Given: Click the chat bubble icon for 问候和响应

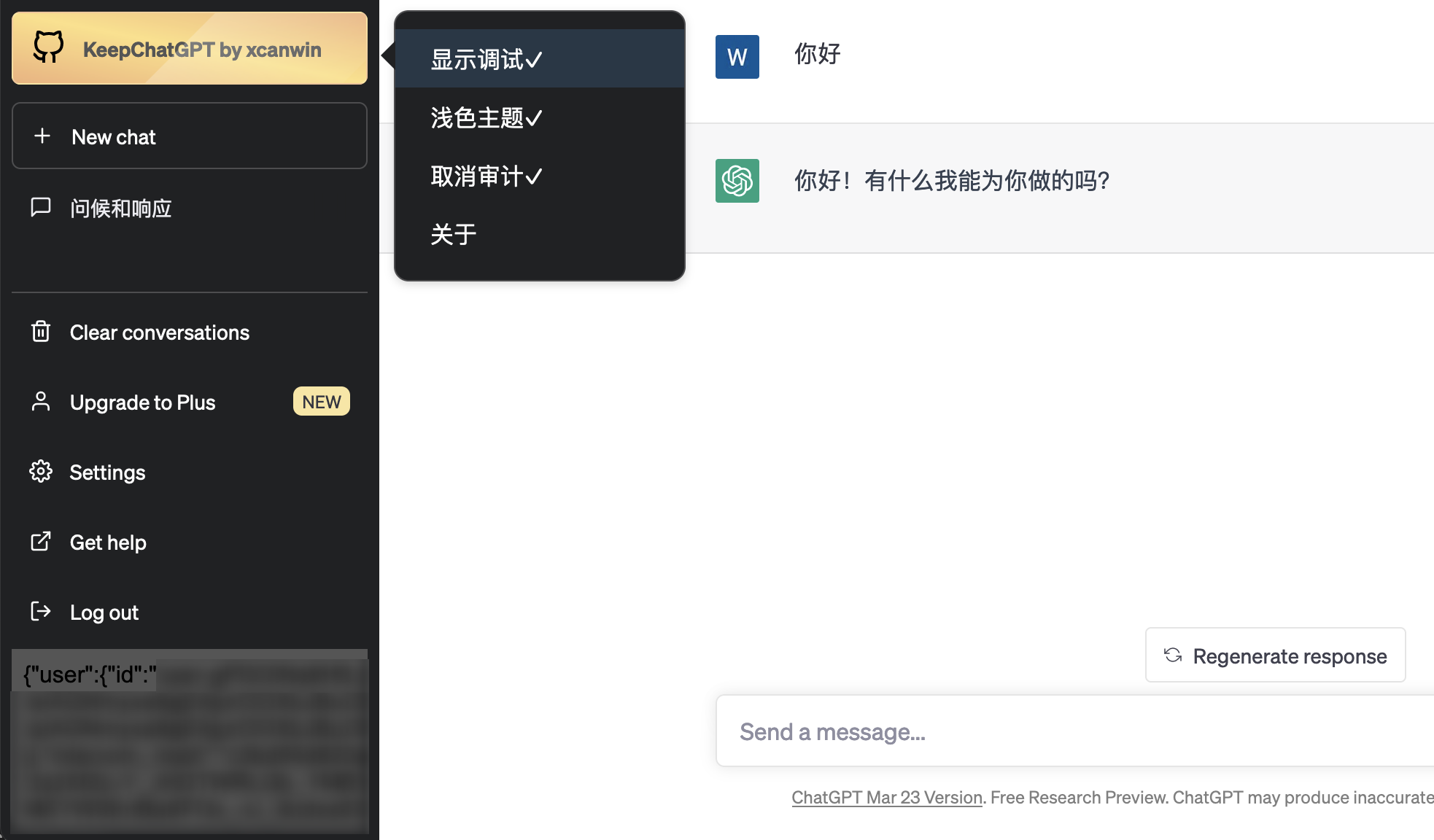Looking at the screenshot, I should pos(41,207).
